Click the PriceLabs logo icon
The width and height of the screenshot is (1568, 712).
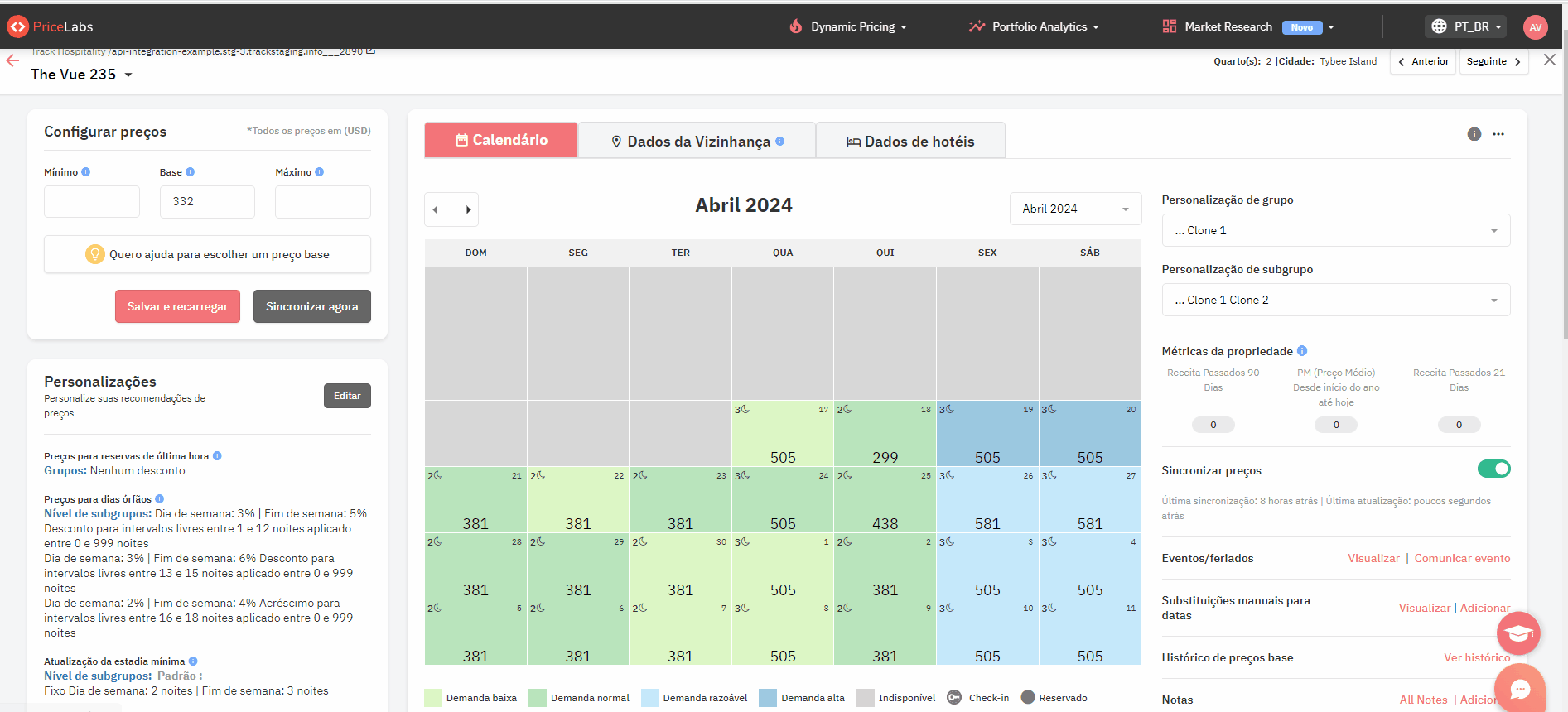(x=17, y=26)
